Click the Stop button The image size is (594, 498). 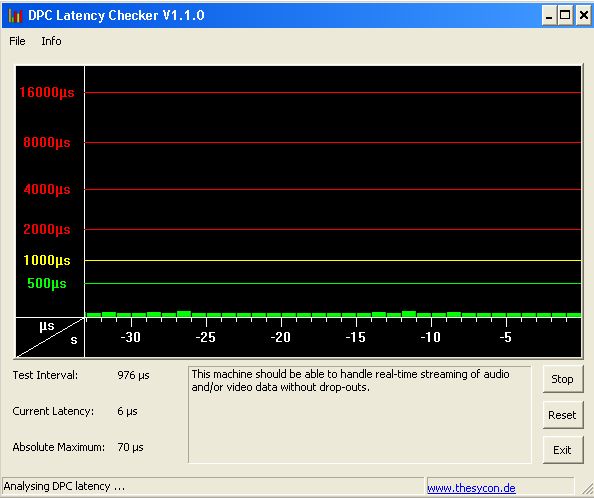[x=563, y=379]
